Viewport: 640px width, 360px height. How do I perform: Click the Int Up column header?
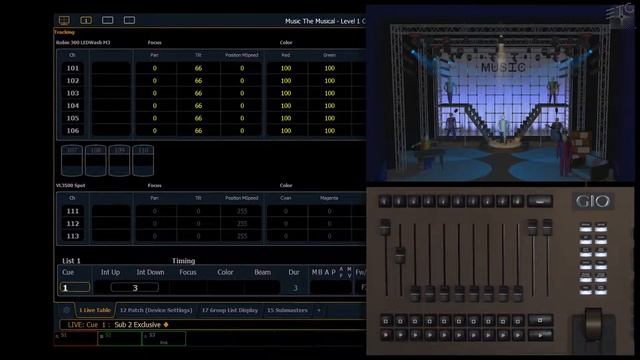click(110, 272)
